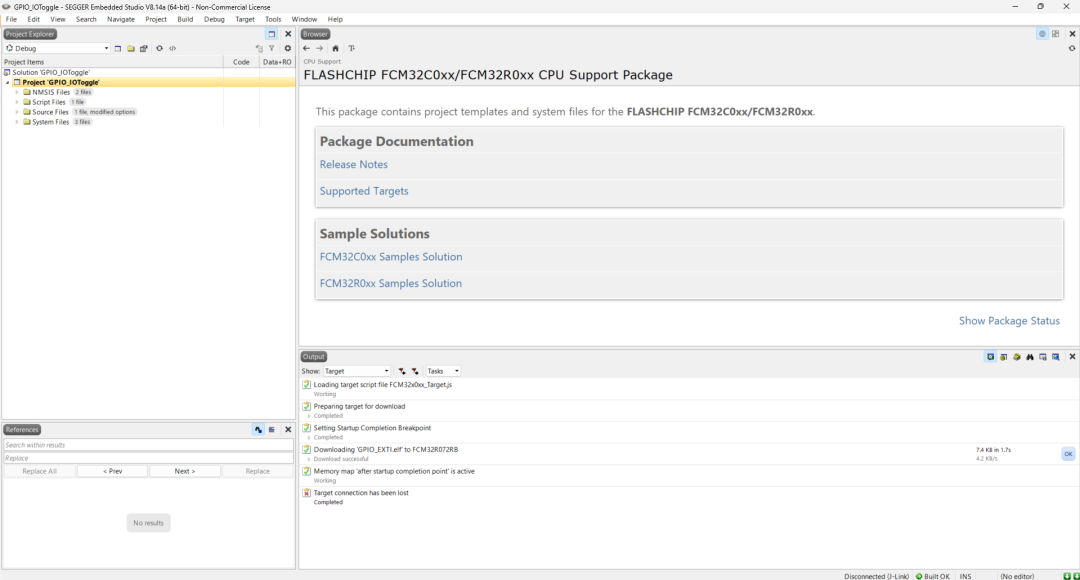
Task: Click the grid layout icon atop the Browser panel
Action: coord(1055,34)
